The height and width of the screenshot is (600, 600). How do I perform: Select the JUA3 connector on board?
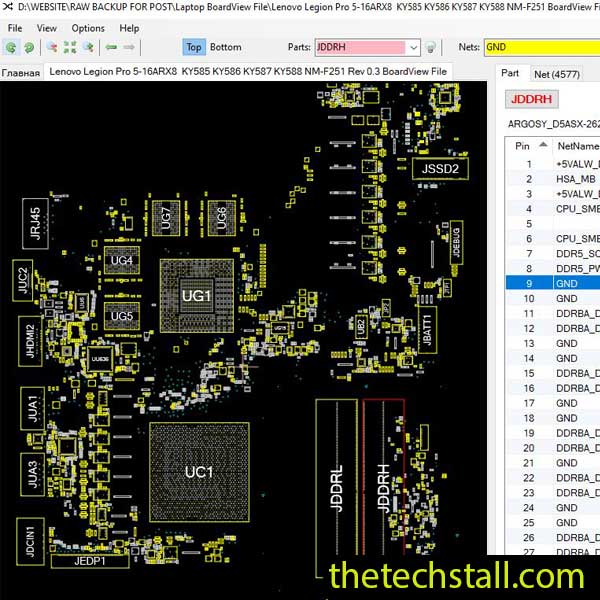[33, 474]
